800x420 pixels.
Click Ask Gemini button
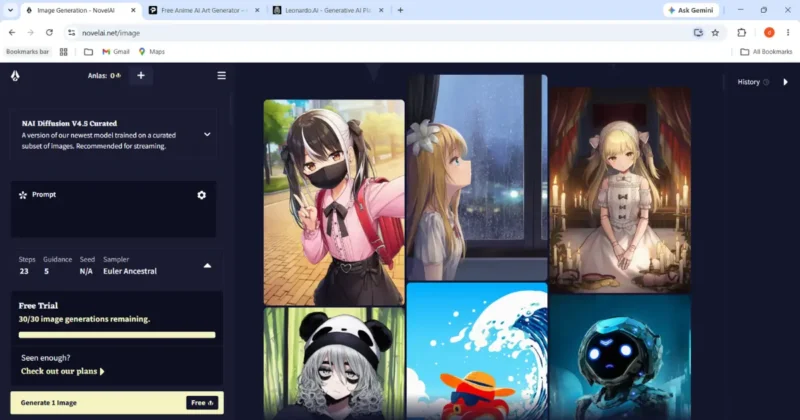click(691, 10)
